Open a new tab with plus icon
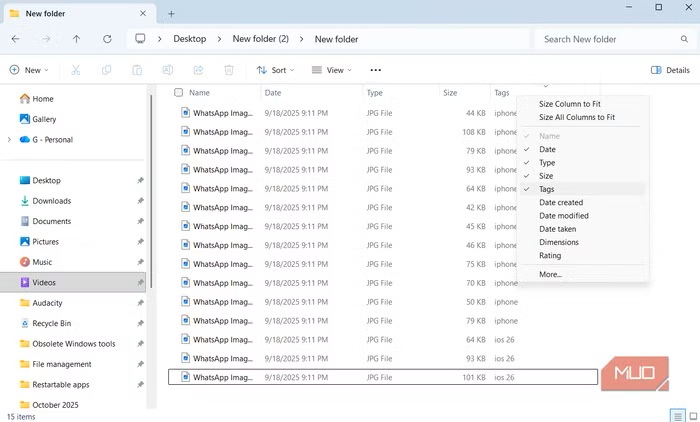The width and height of the screenshot is (700, 422). tap(171, 14)
